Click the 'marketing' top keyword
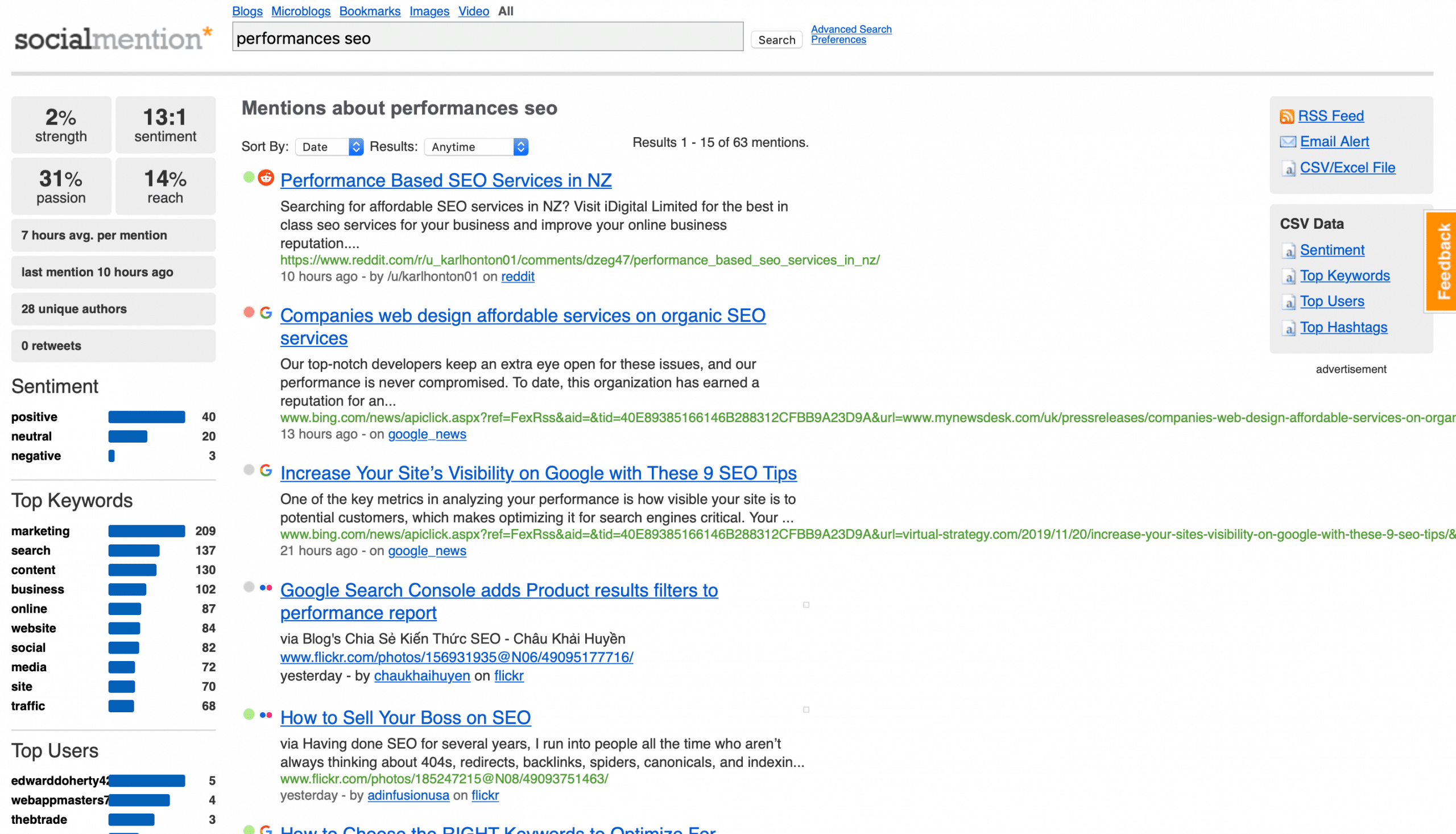 click(40, 531)
